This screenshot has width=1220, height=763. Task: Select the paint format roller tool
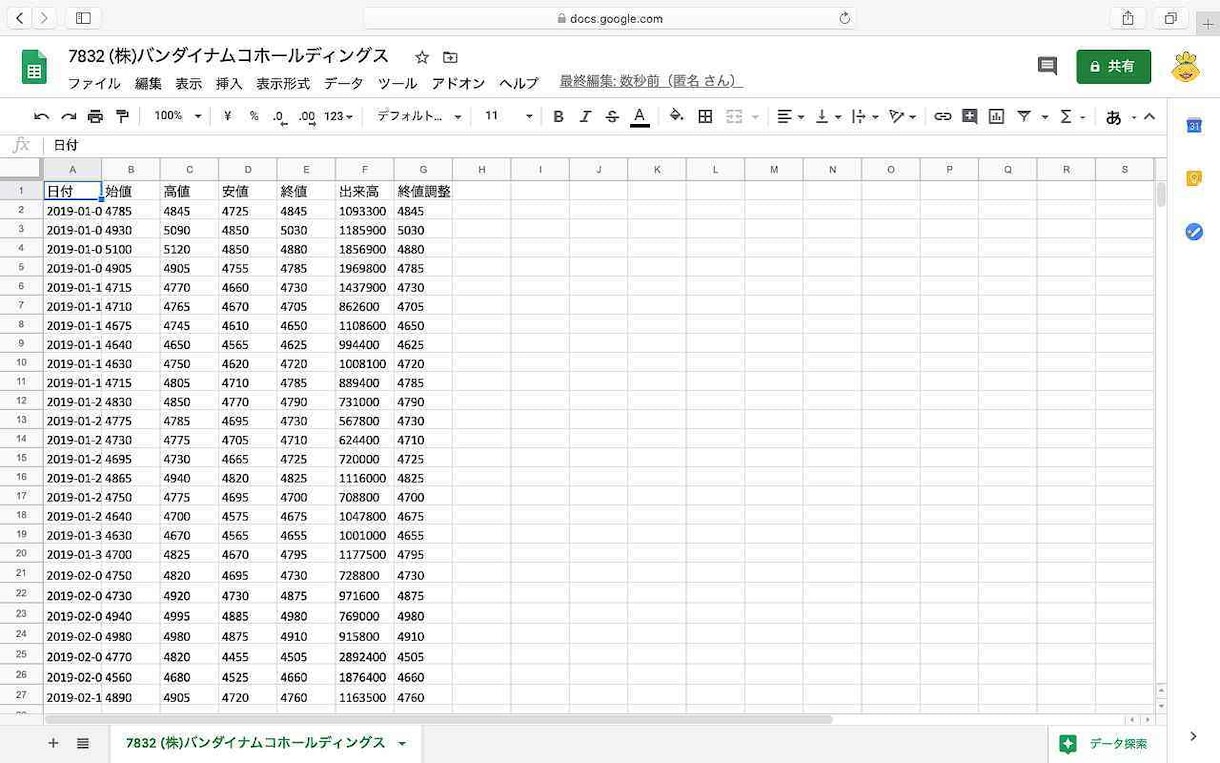coord(122,117)
